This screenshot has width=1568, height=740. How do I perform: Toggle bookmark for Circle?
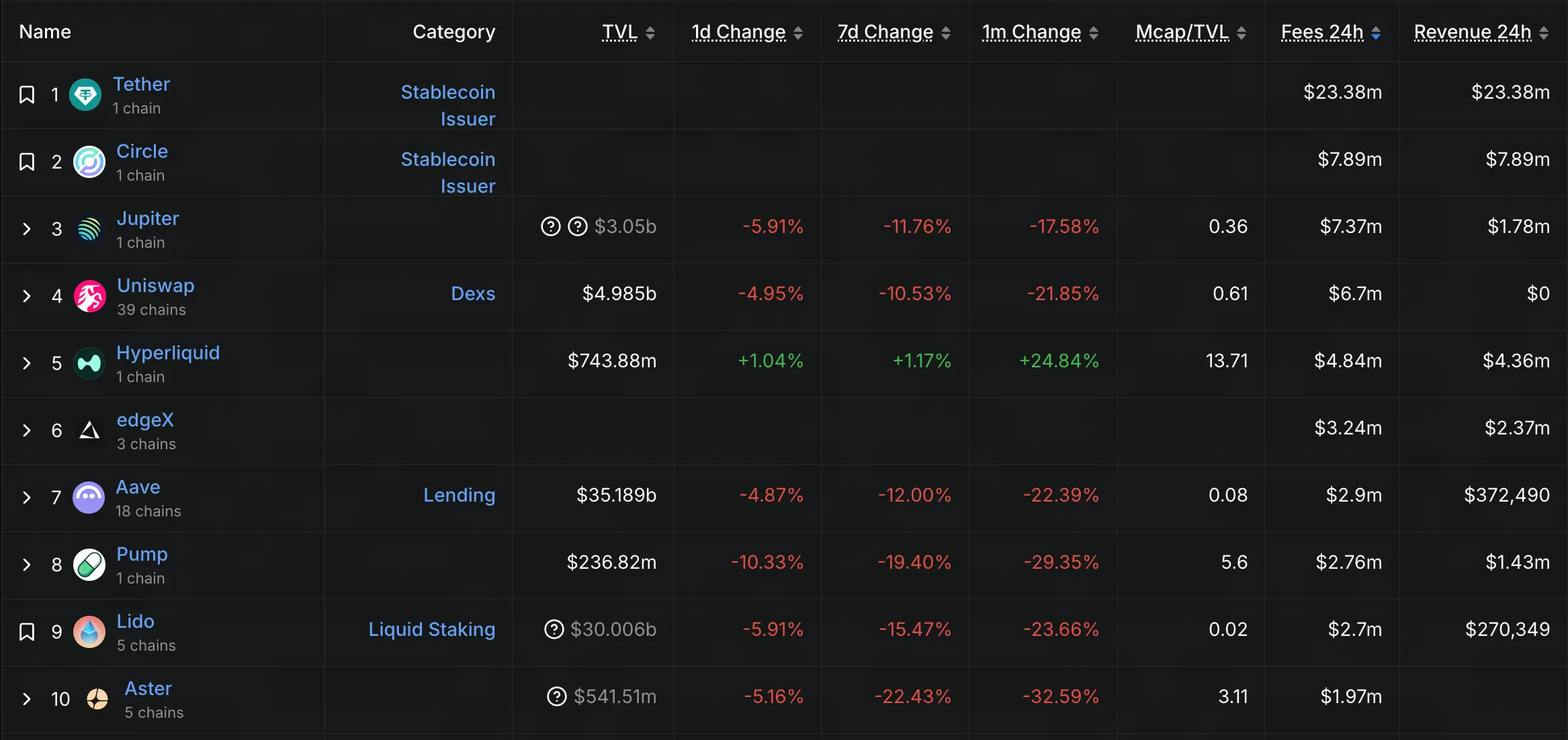tap(27, 162)
